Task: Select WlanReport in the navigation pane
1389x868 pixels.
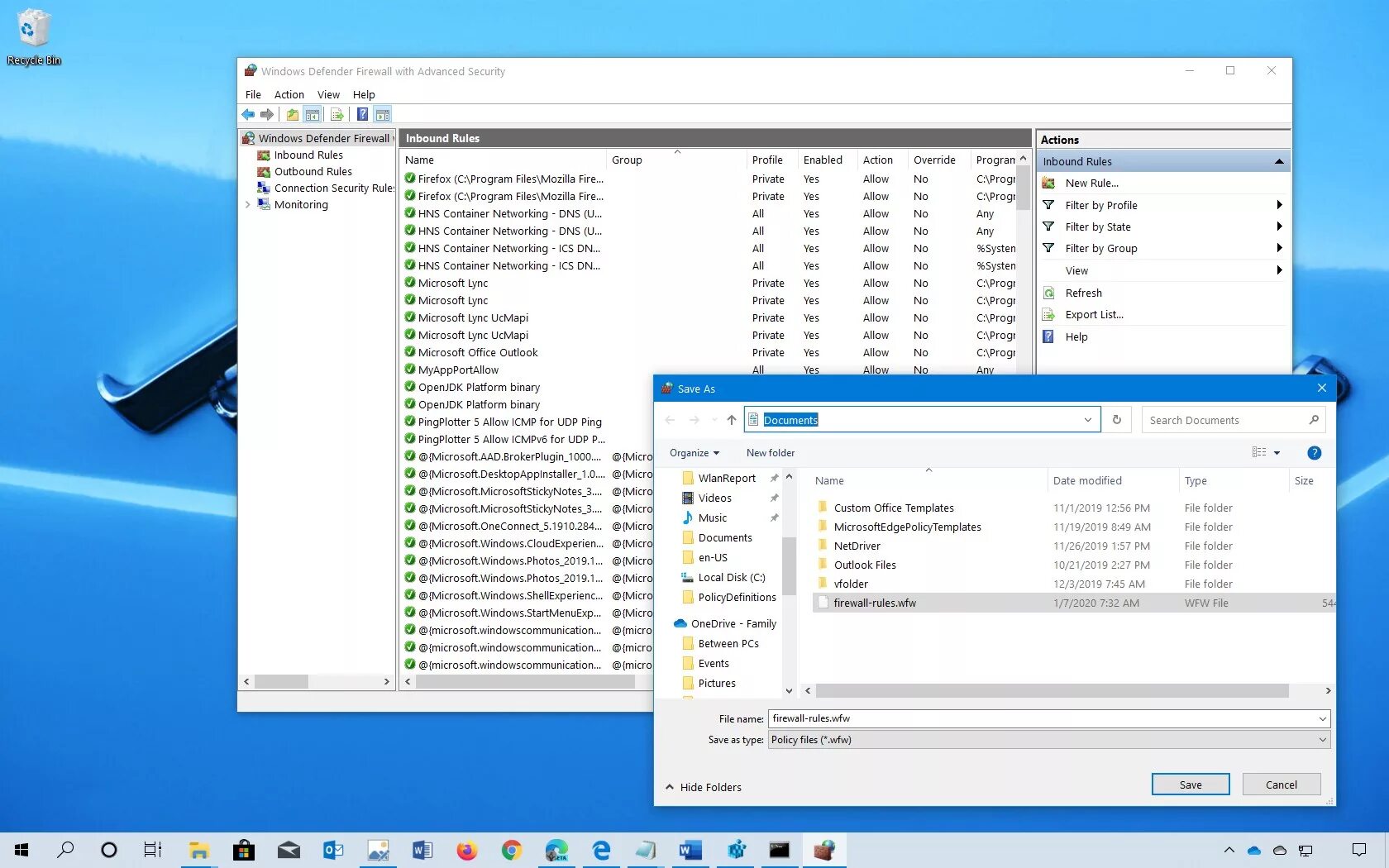Action: (727, 478)
